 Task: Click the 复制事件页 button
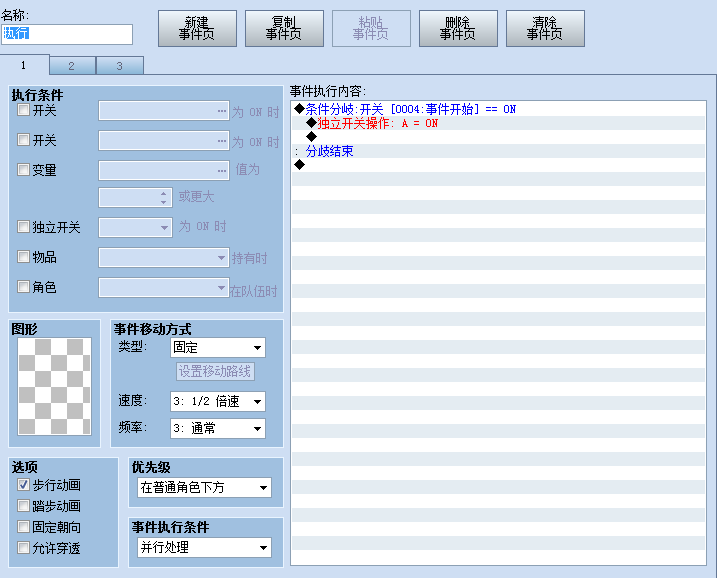(284, 28)
